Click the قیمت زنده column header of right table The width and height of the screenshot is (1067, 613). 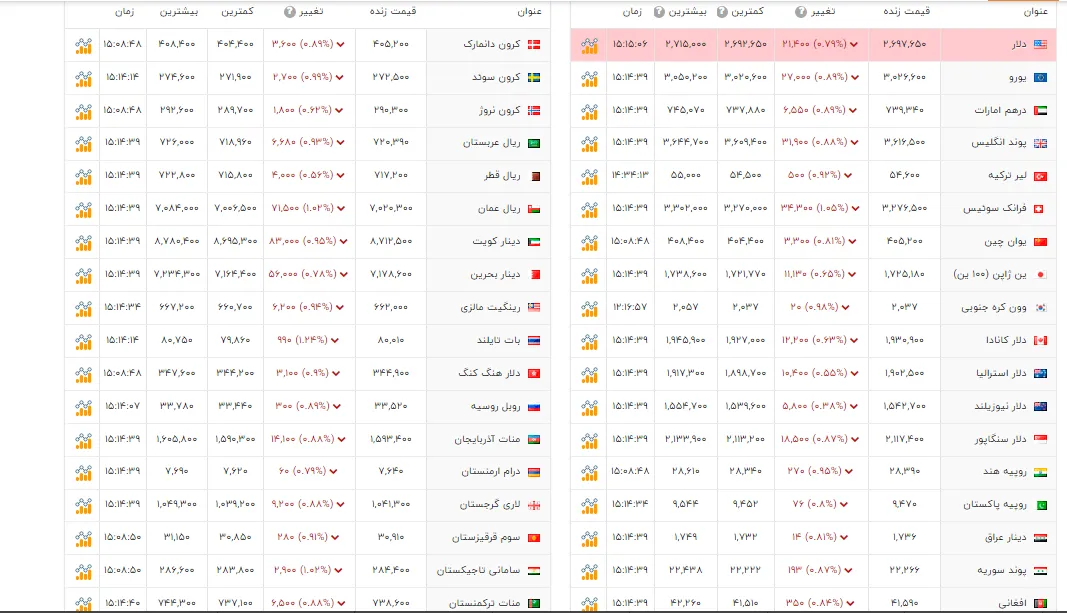pyautogui.click(x=906, y=12)
